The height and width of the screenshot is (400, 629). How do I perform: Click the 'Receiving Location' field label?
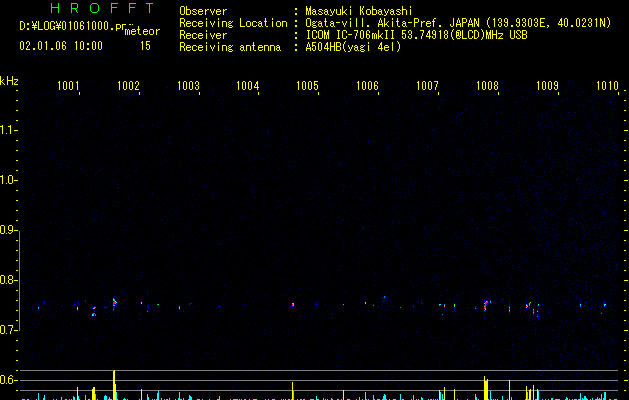[x=233, y=23]
